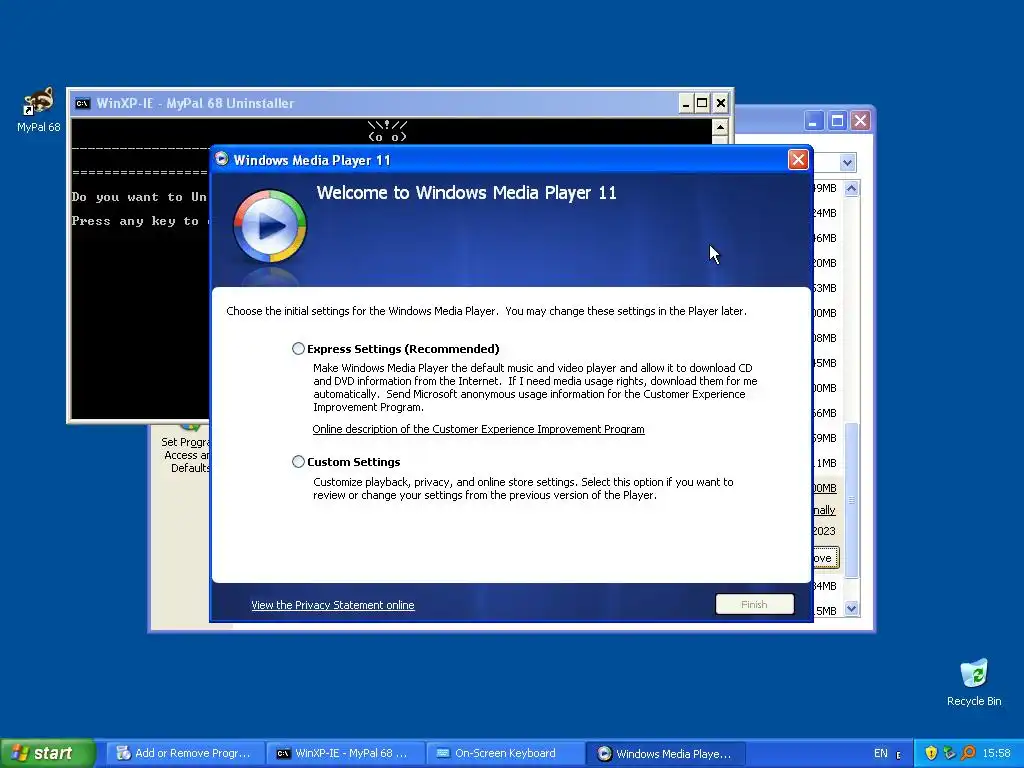Click the clock showing 15:58

pyautogui.click(x=996, y=753)
